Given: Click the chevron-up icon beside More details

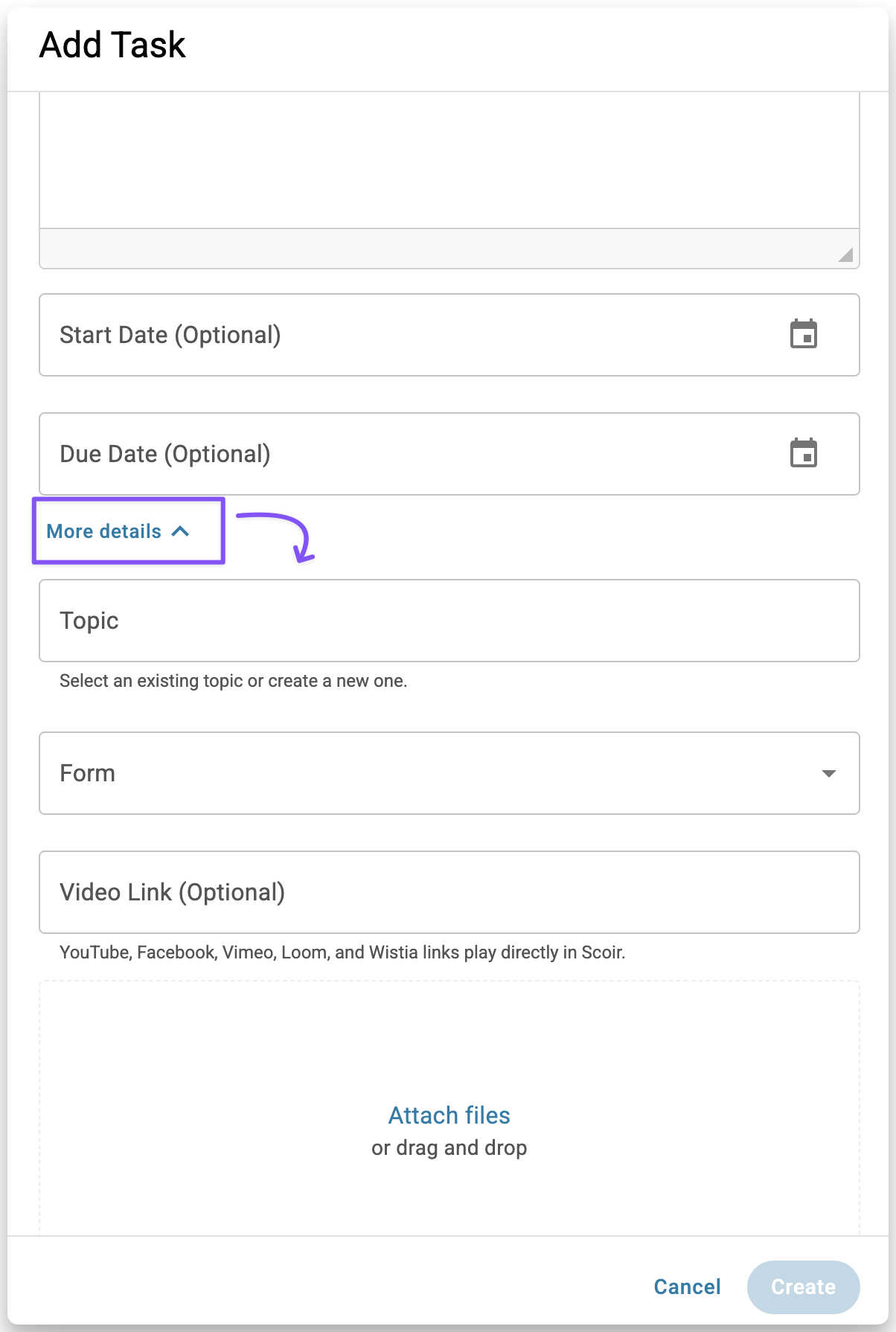Looking at the screenshot, I should pos(180,531).
